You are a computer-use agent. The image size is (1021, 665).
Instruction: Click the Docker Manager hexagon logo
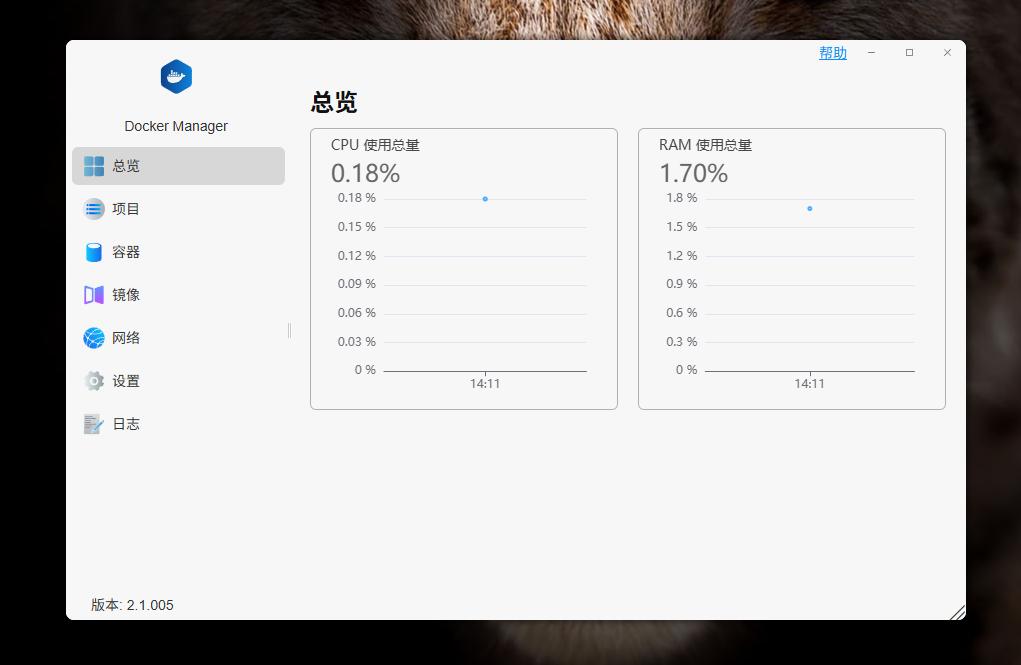pos(176,76)
